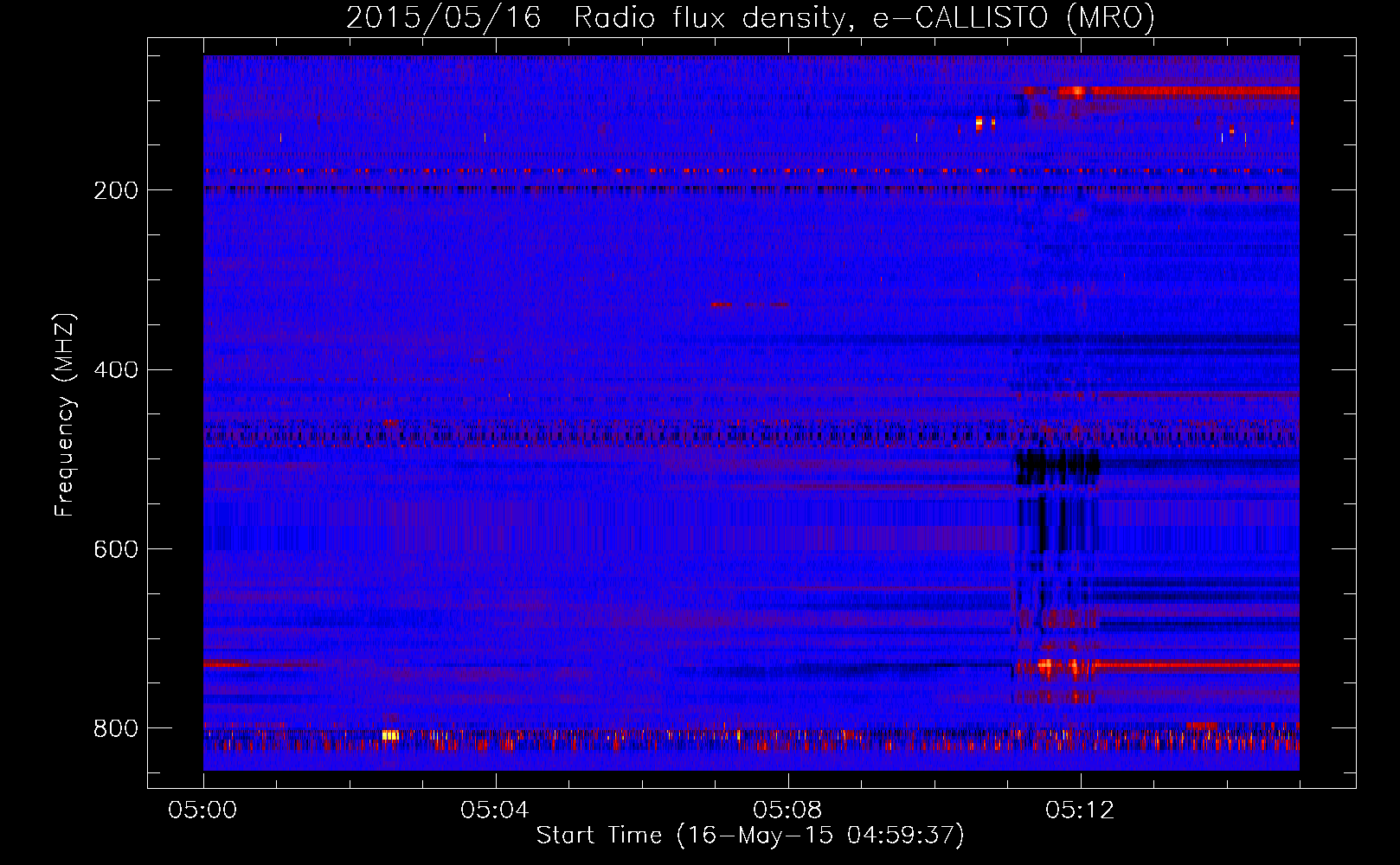Click the 05:12 time tick label
Screen dimensions: 1400x865
point(1080,810)
